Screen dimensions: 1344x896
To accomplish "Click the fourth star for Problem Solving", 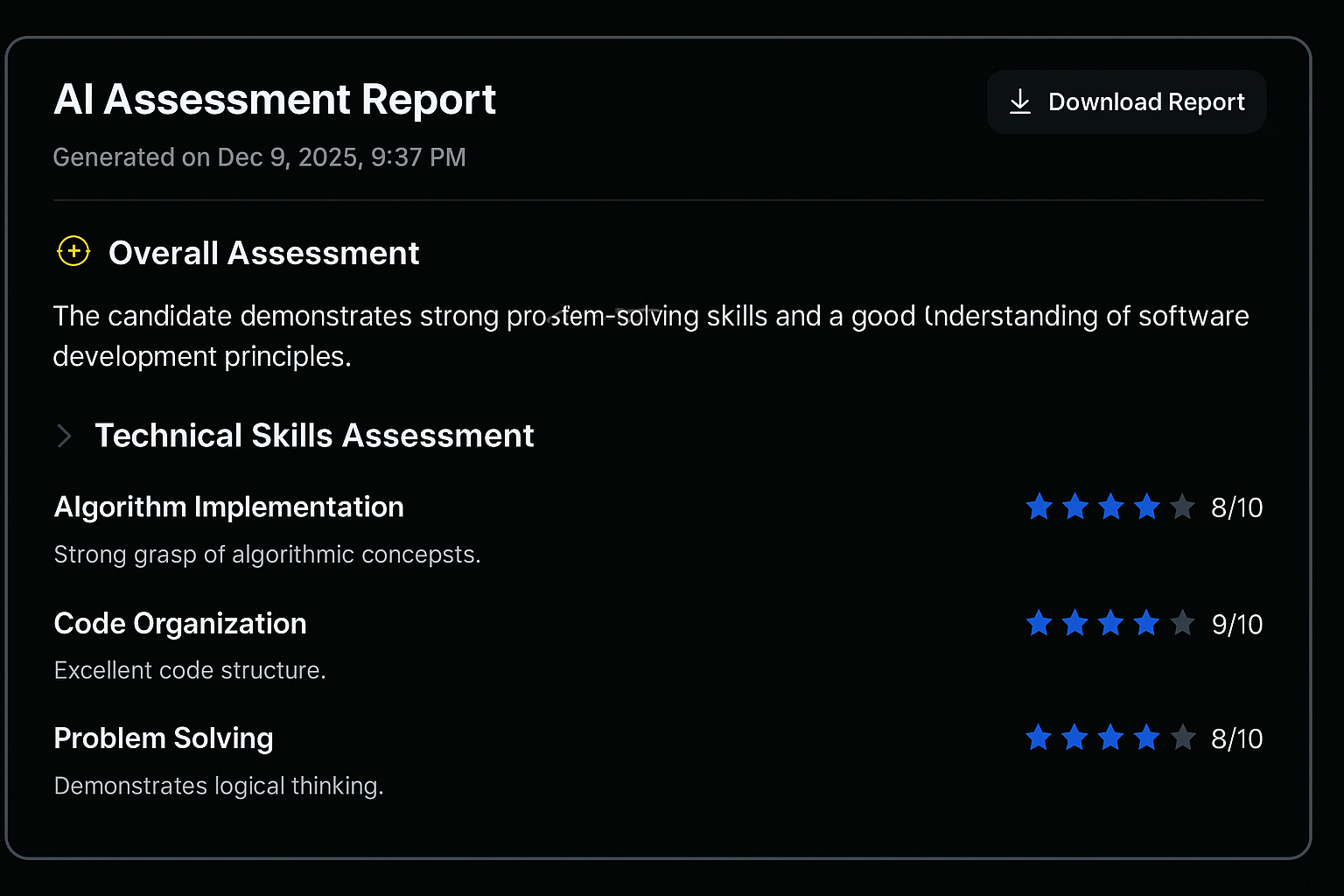I will point(1146,738).
